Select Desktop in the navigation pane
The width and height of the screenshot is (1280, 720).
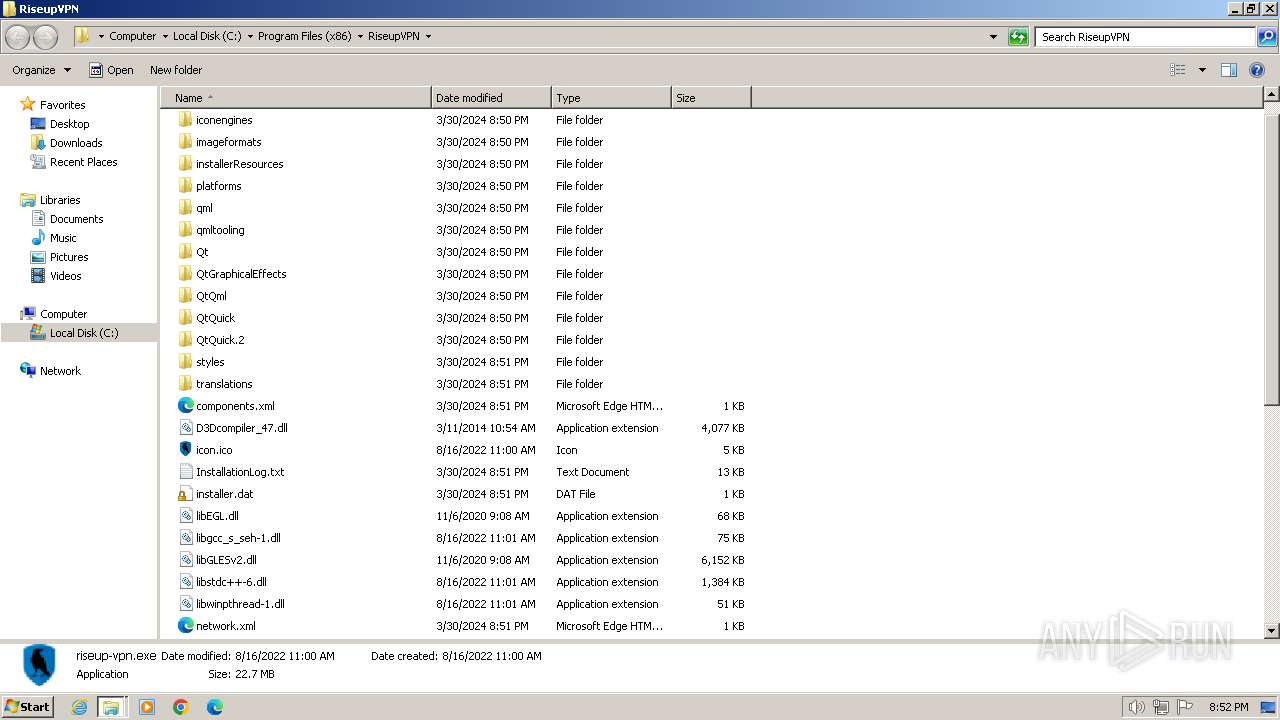pyautogui.click(x=69, y=124)
